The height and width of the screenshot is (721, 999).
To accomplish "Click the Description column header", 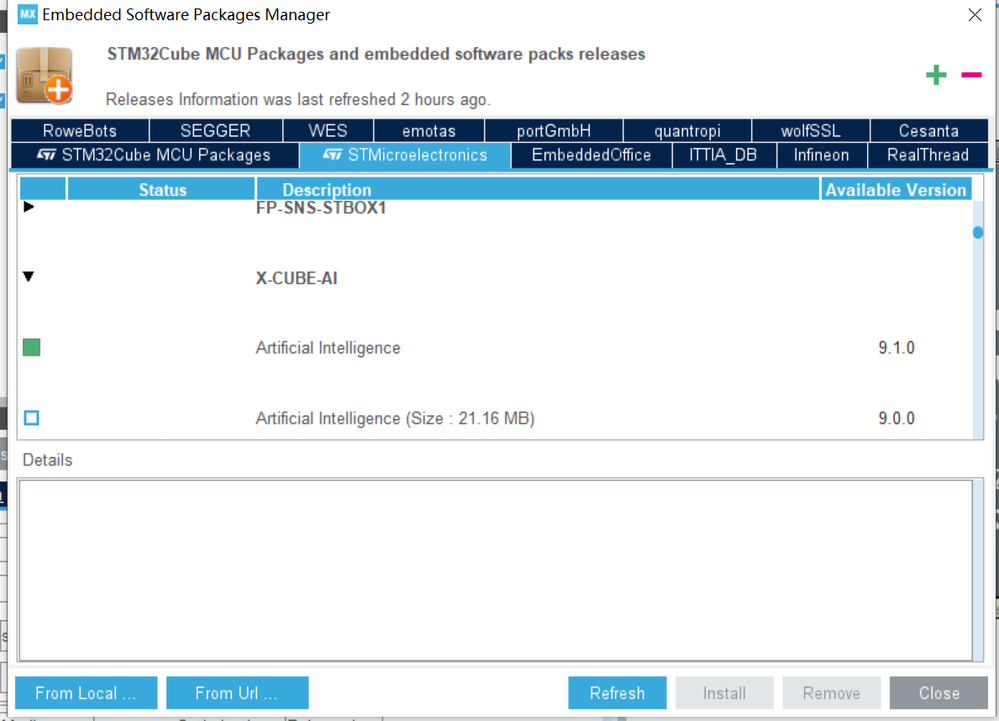I will pos(537,190).
